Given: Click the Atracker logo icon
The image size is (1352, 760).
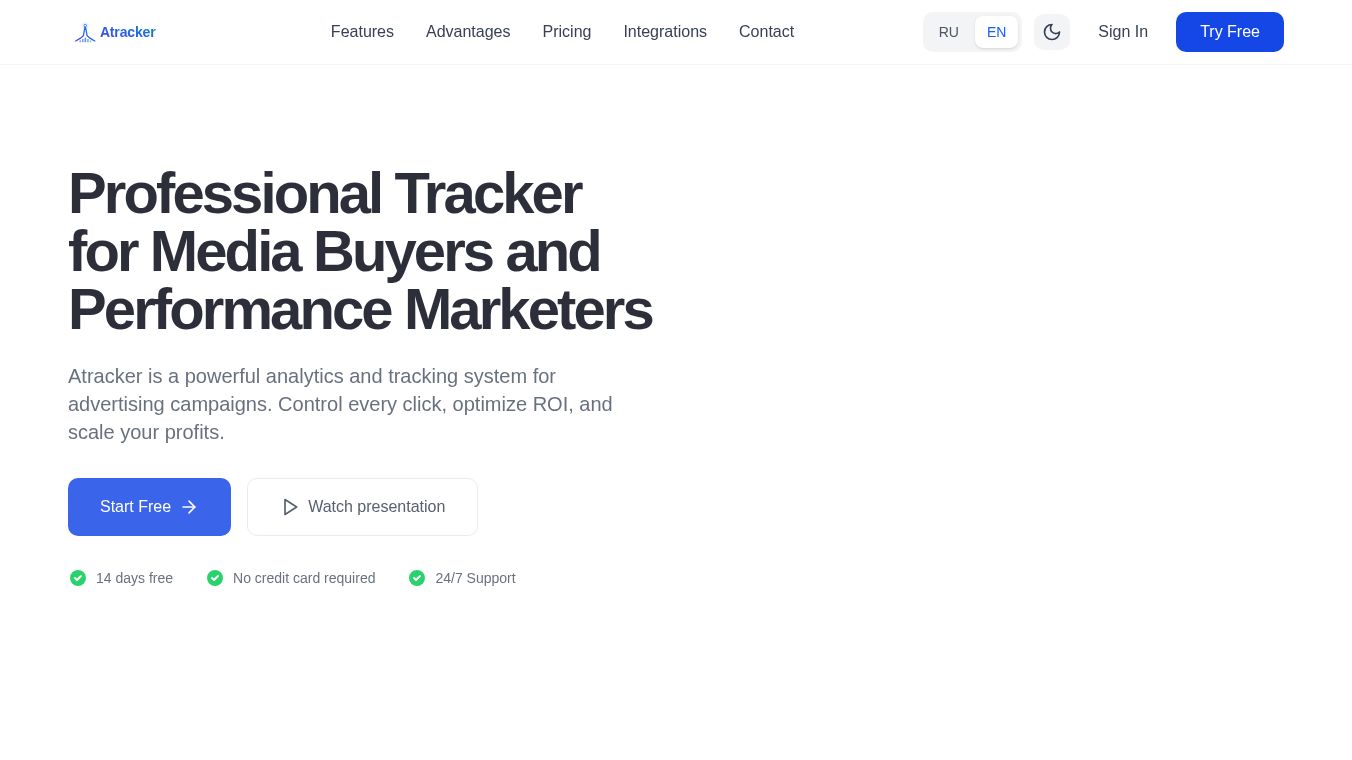Looking at the screenshot, I should tap(85, 33).
